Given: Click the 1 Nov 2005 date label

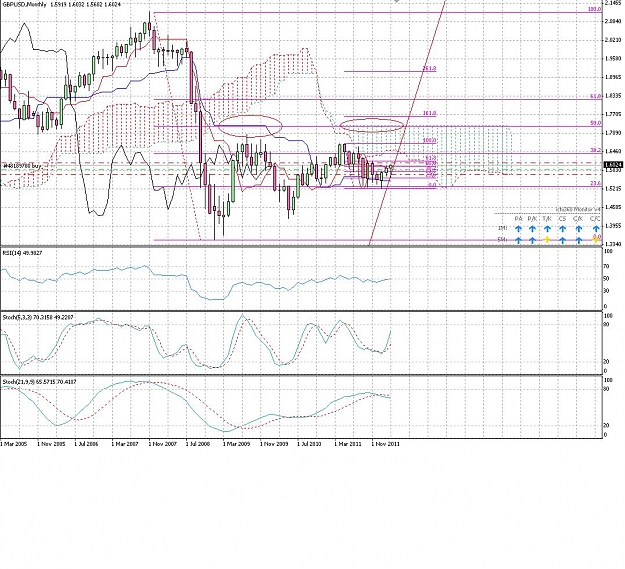Looking at the screenshot, I should pyautogui.click(x=51, y=443).
